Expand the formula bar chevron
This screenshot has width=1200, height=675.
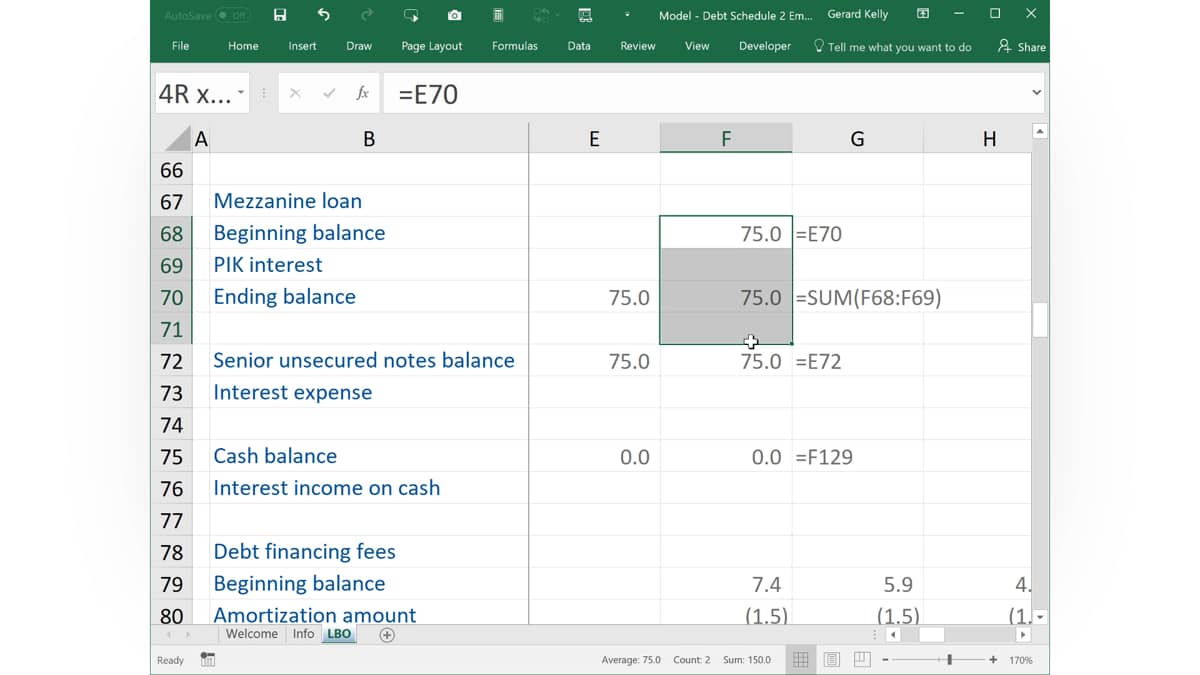click(x=1036, y=93)
